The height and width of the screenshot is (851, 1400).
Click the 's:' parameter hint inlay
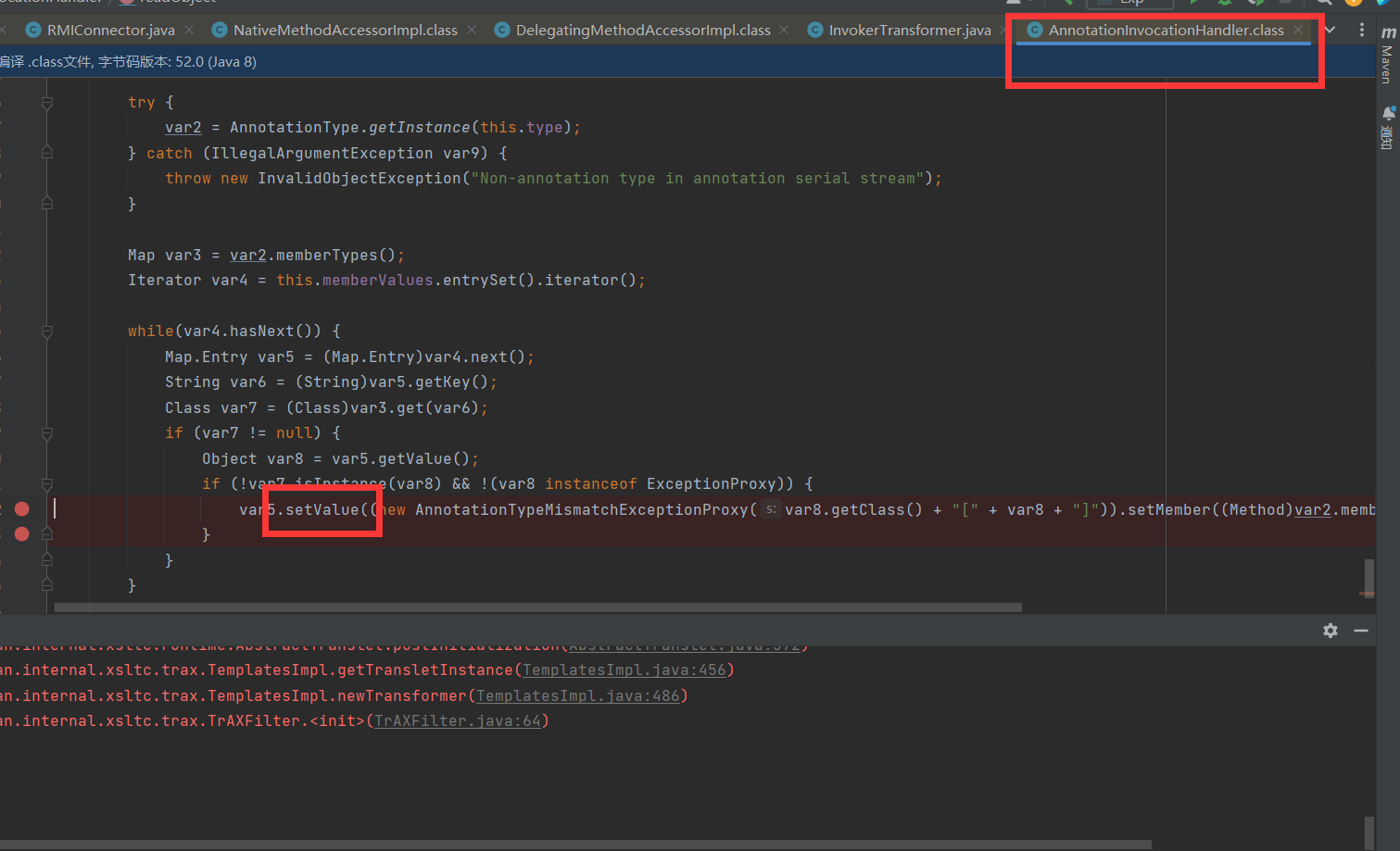(x=771, y=509)
